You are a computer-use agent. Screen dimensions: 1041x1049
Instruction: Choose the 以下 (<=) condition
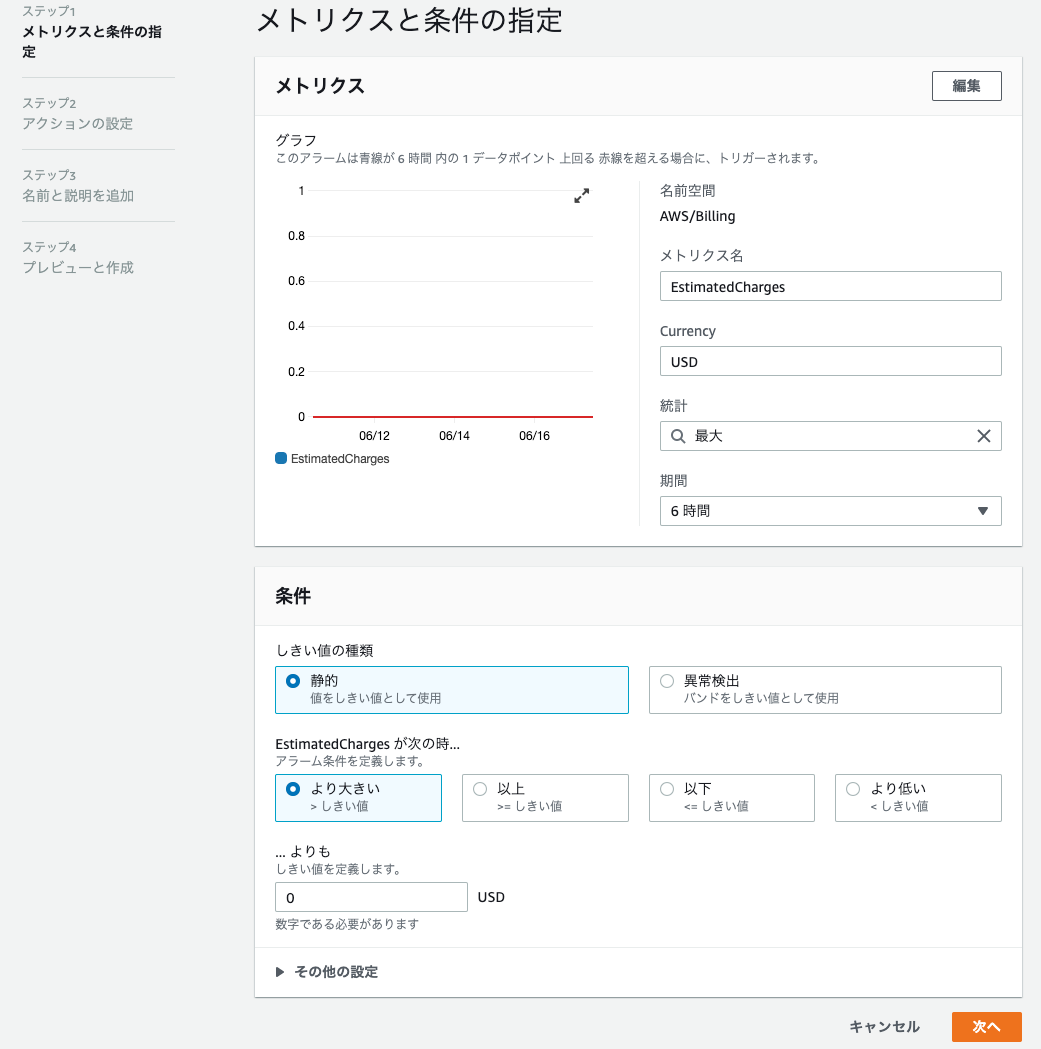tap(732, 797)
